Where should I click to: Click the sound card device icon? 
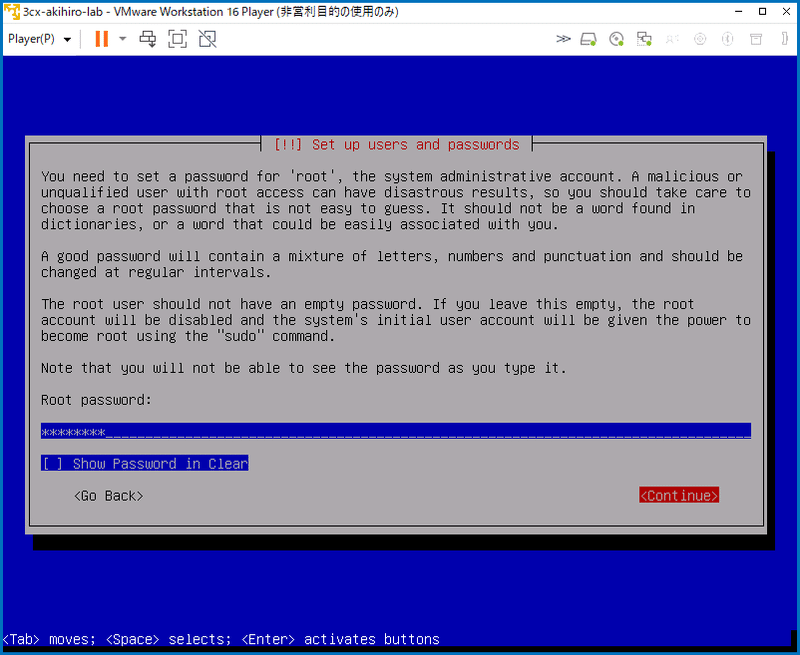tap(700, 39)
